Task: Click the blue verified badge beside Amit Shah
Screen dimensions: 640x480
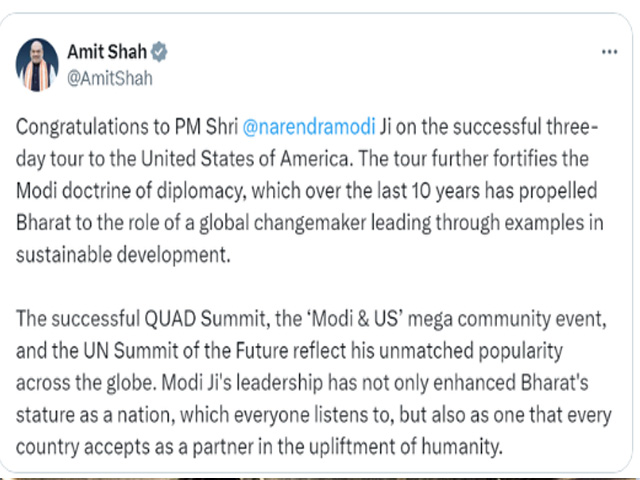Action: [159, 52]
